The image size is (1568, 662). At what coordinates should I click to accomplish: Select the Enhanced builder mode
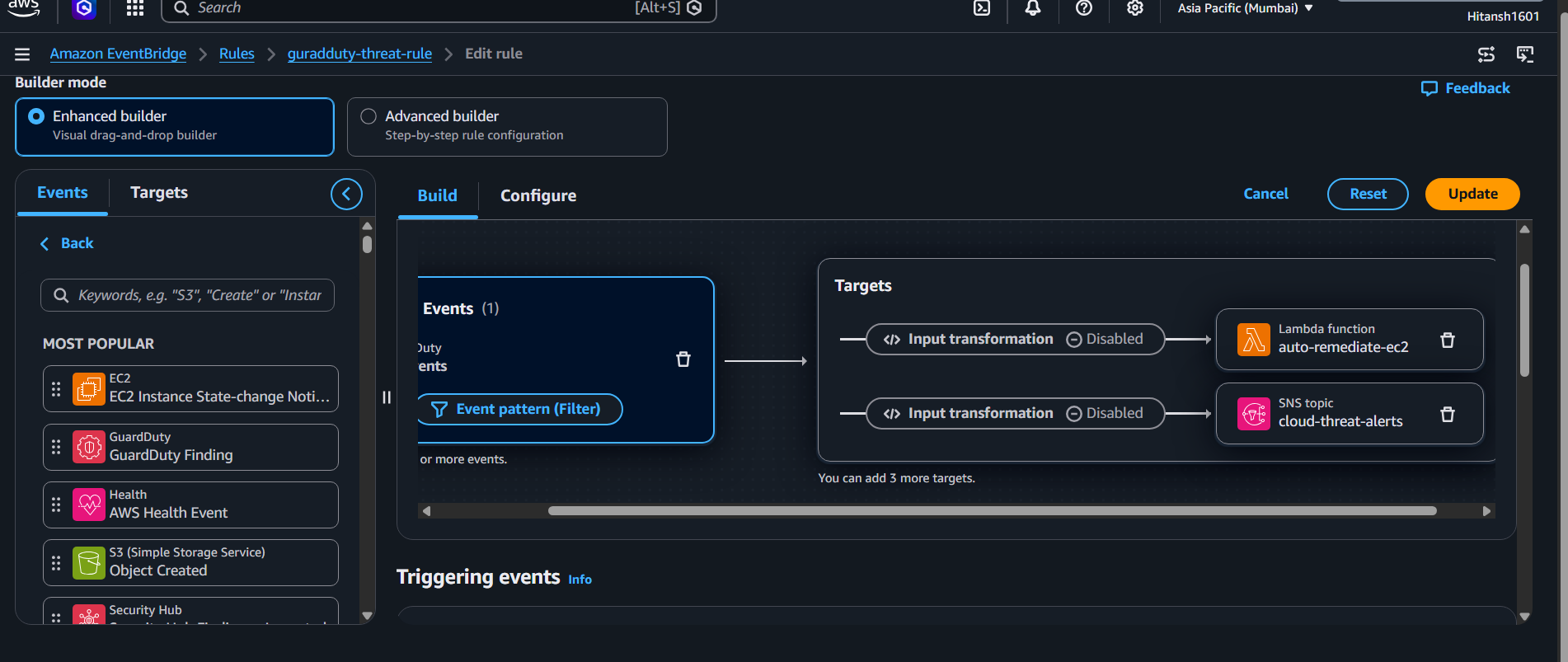click(175, 127)
